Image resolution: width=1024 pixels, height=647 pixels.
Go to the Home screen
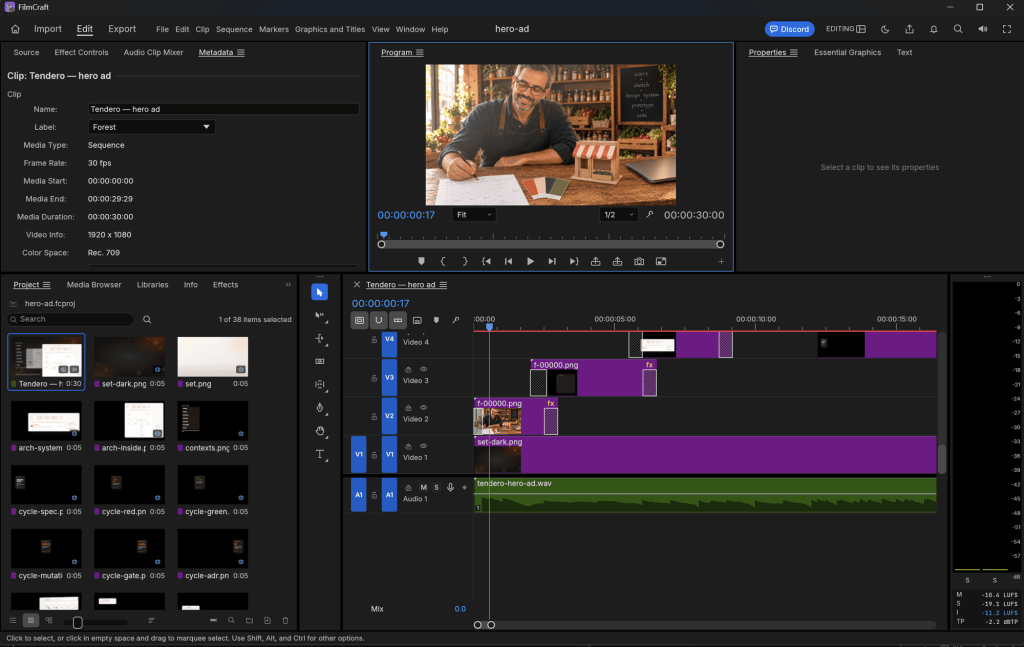15,29
